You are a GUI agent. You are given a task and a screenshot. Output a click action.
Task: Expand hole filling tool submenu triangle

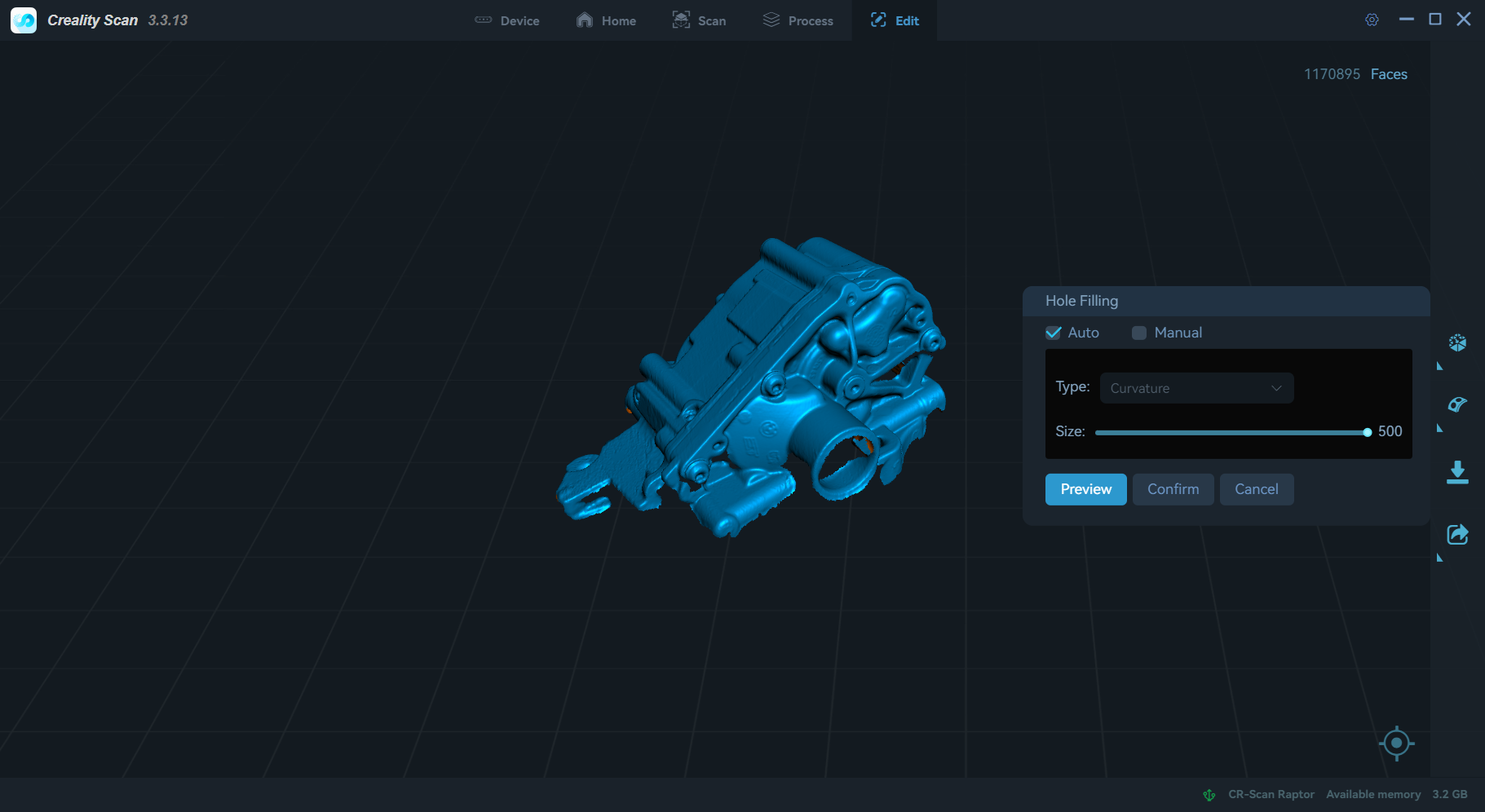tap(1439, 429)
